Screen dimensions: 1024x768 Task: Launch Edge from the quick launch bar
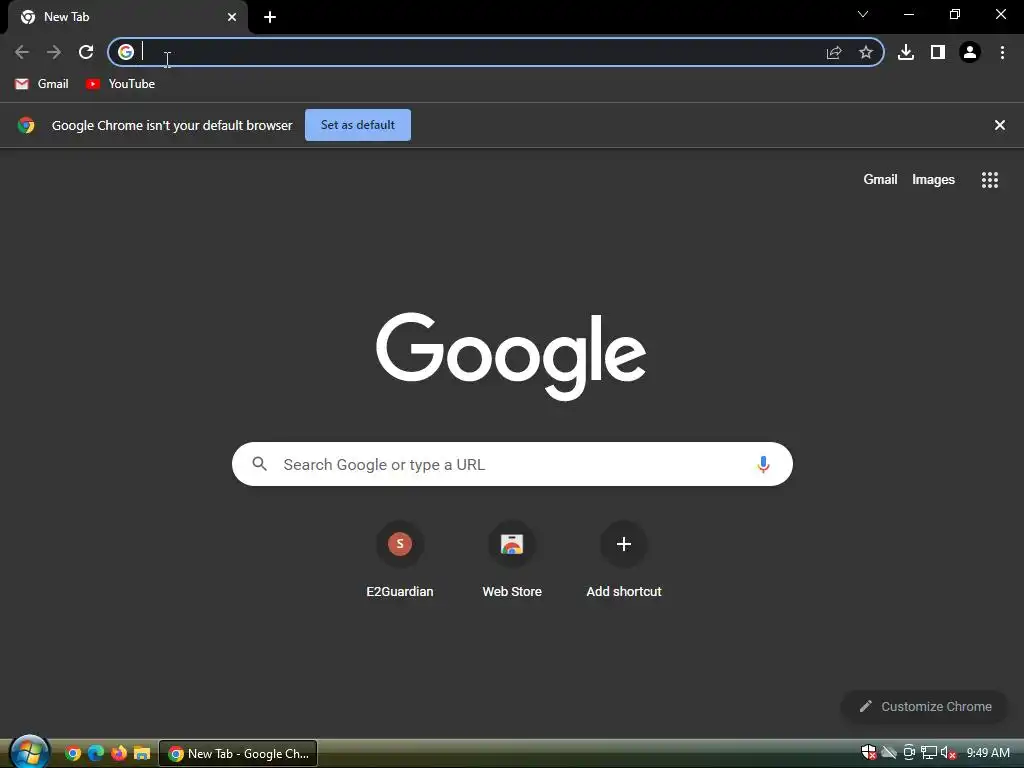tap(96, 754)
